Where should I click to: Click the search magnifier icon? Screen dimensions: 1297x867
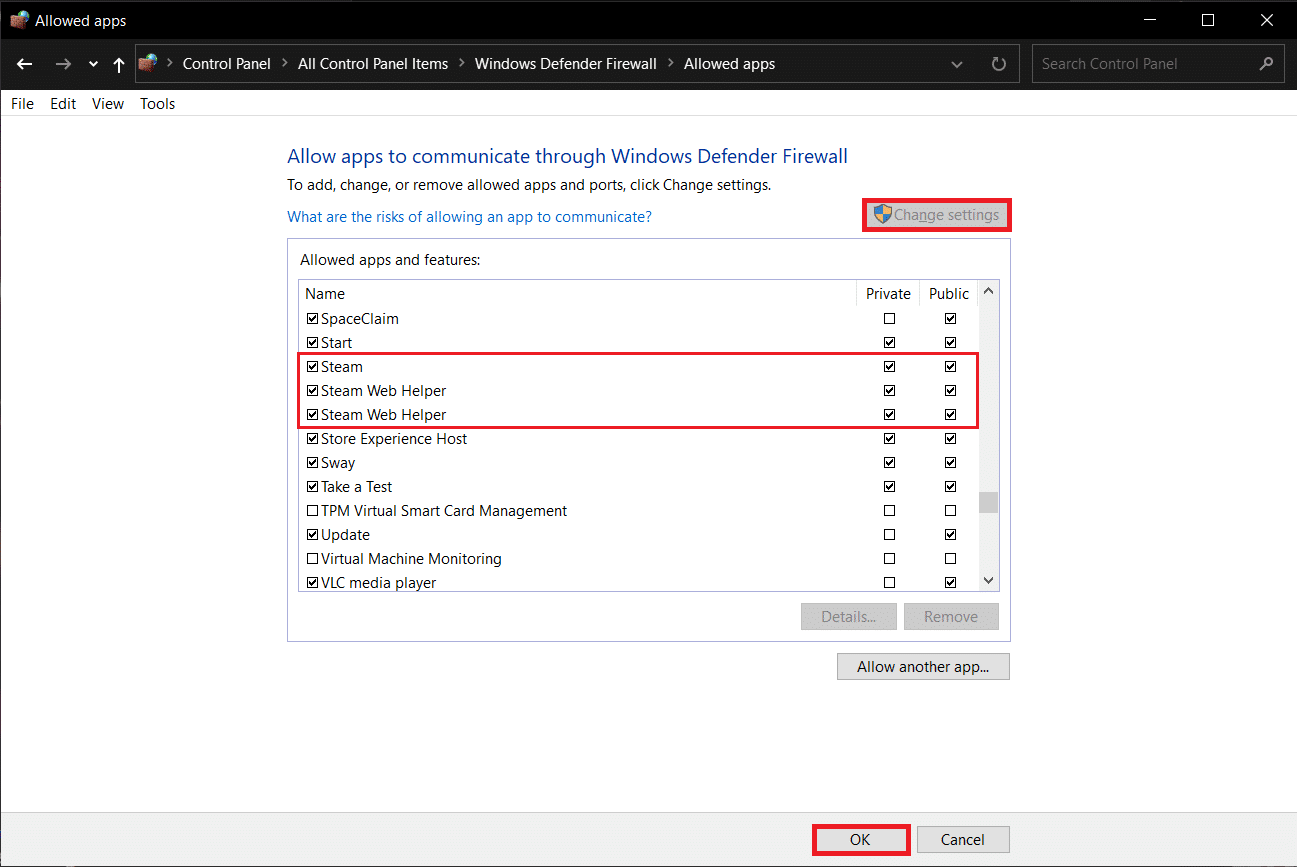point(1266,64)
